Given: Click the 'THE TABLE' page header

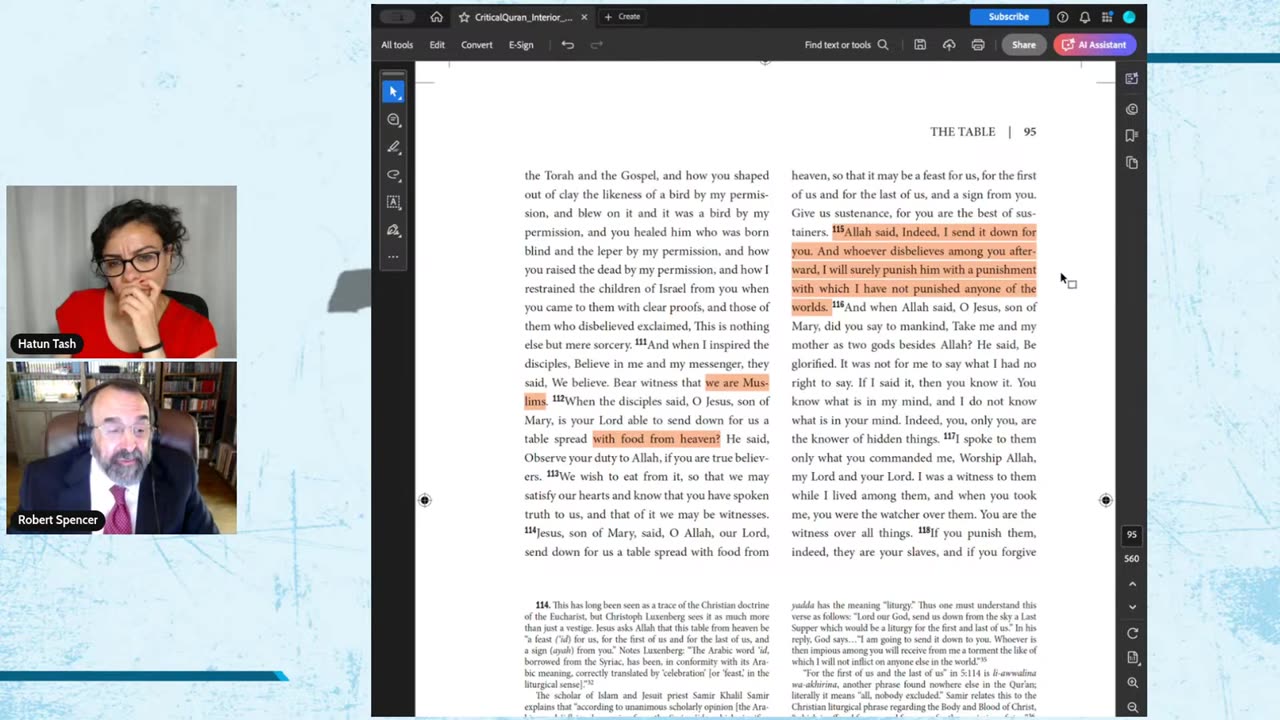Looking at the screenshot, I should click(963, 132).
